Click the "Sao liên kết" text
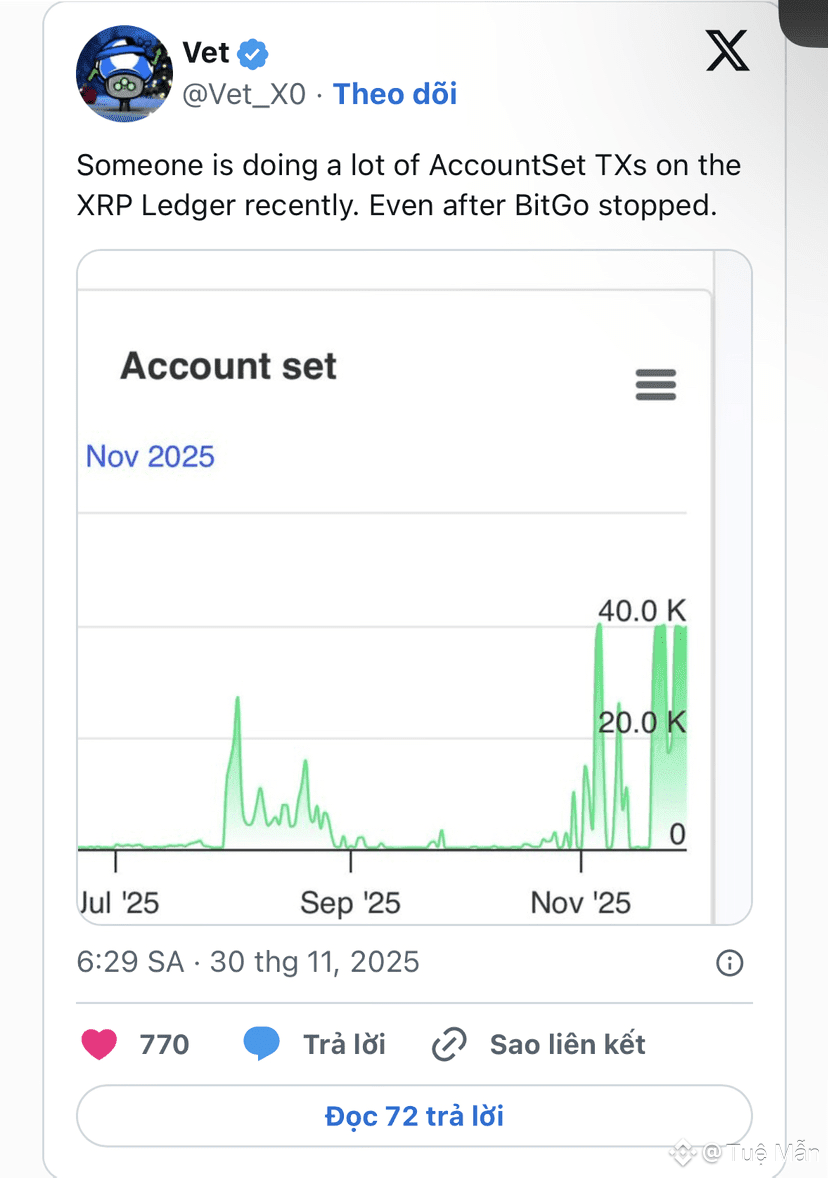 tap(567, 1045)
